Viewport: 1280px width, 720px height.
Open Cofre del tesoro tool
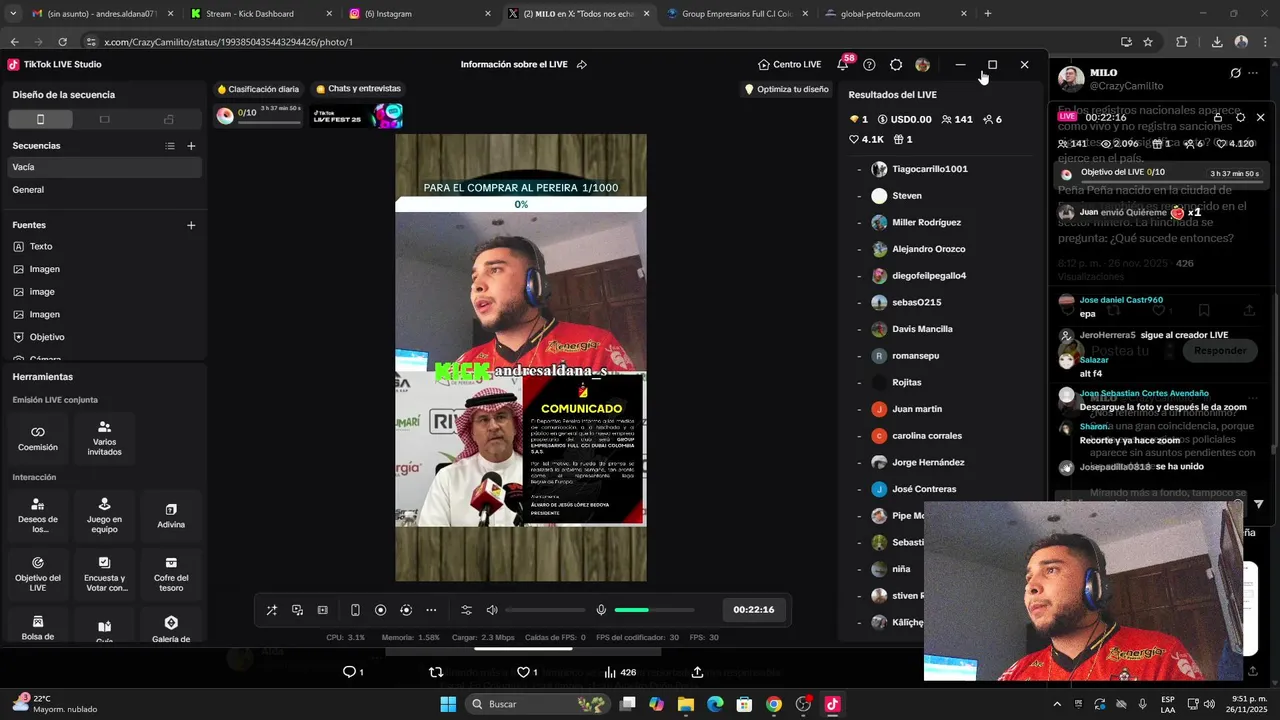pos(171,574)
